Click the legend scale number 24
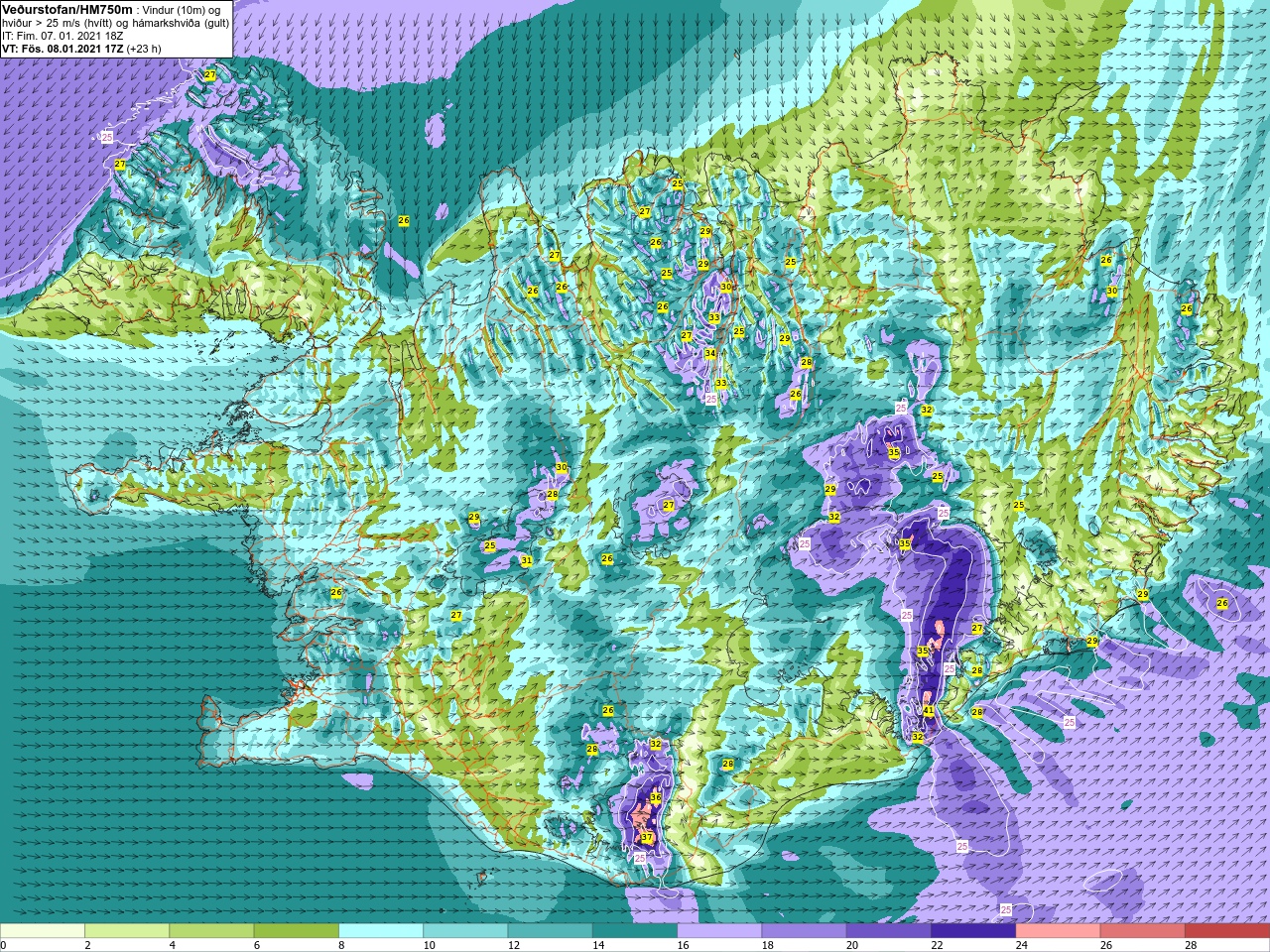1270x952 pixels. pyautogui.click(x=1022, y=945)
